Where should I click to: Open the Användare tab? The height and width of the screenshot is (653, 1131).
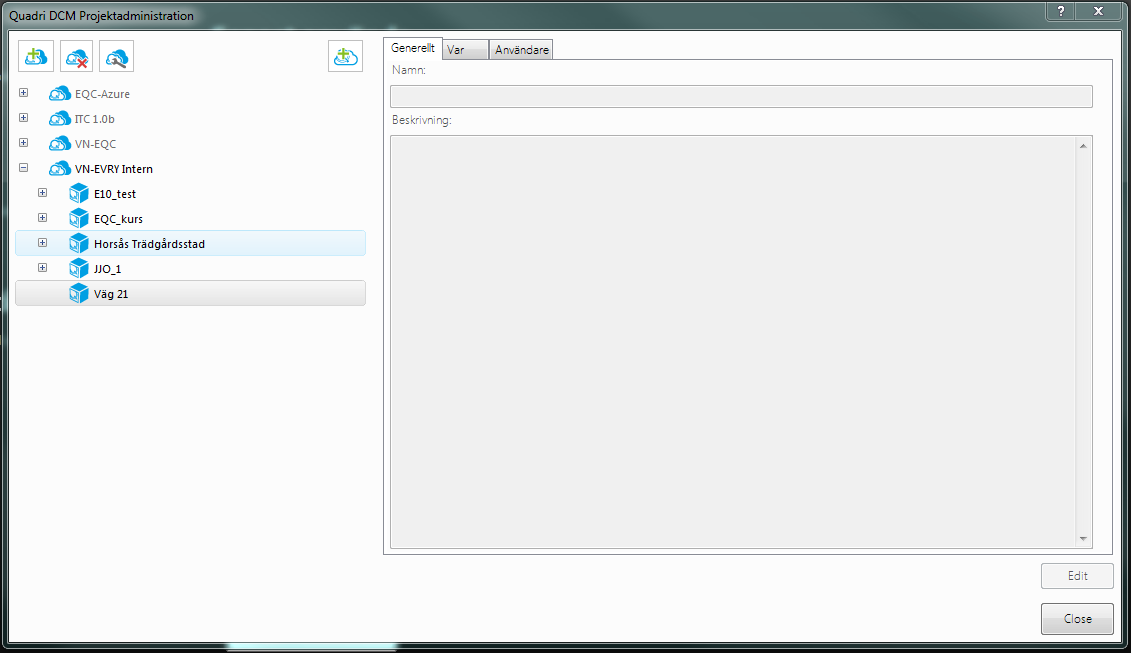pos(522,50)
